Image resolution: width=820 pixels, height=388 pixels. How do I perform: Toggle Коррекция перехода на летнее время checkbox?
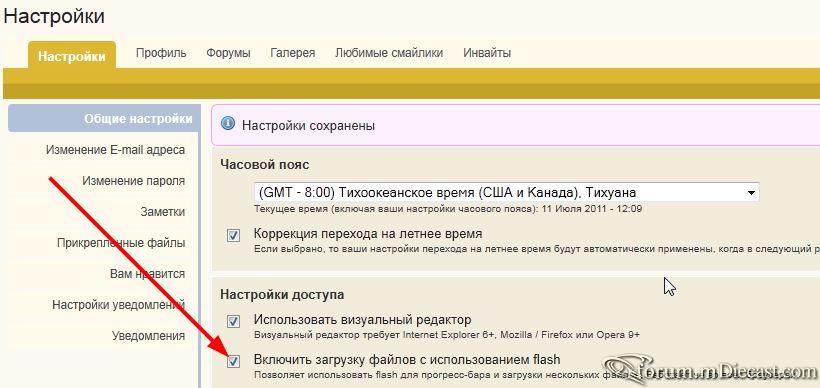233,235
